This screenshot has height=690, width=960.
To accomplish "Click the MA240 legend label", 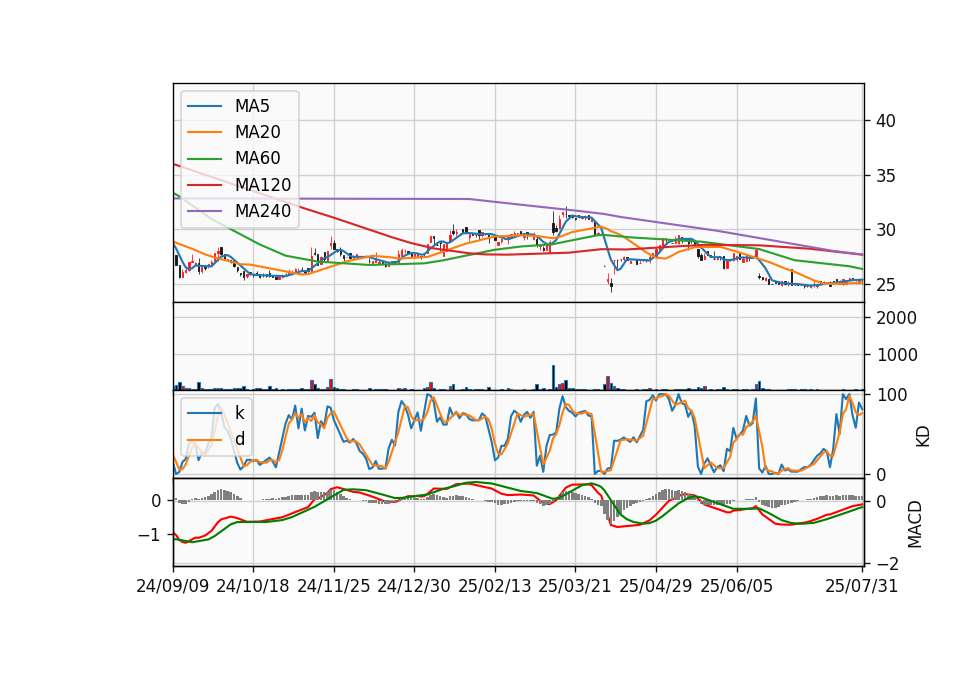I will [x=263, y=211].
